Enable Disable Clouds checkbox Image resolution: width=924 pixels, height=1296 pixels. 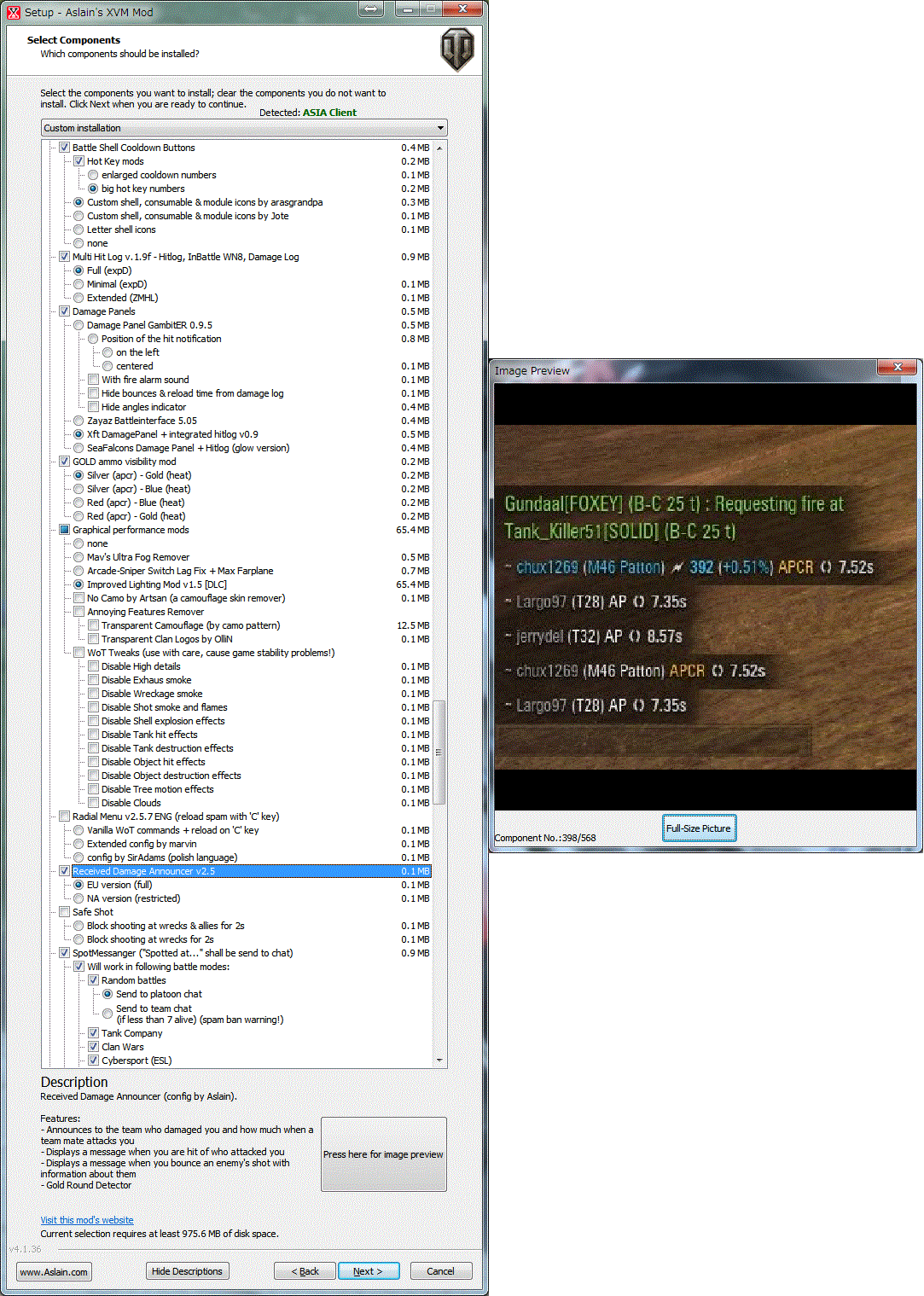93,803
